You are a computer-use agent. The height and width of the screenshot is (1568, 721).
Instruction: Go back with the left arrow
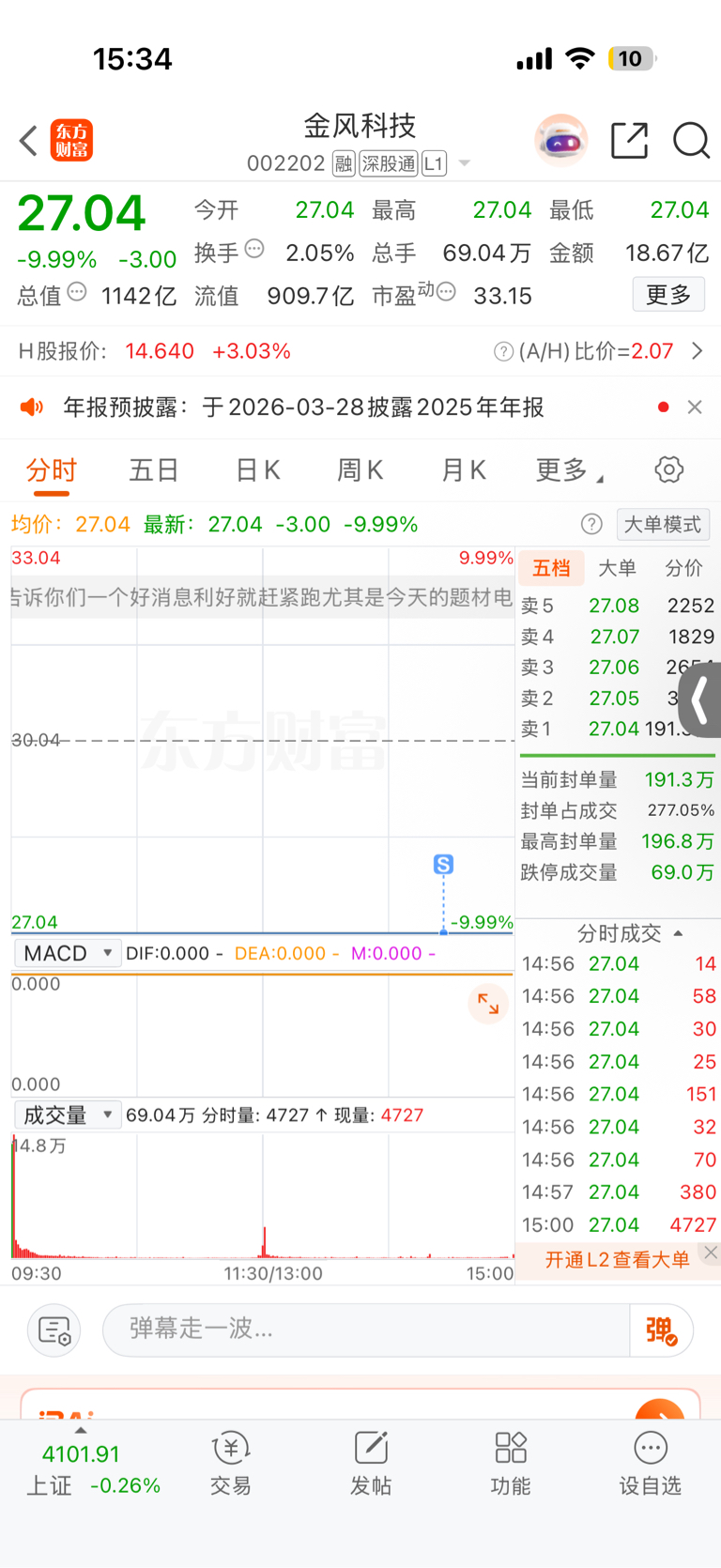(28, 141)
